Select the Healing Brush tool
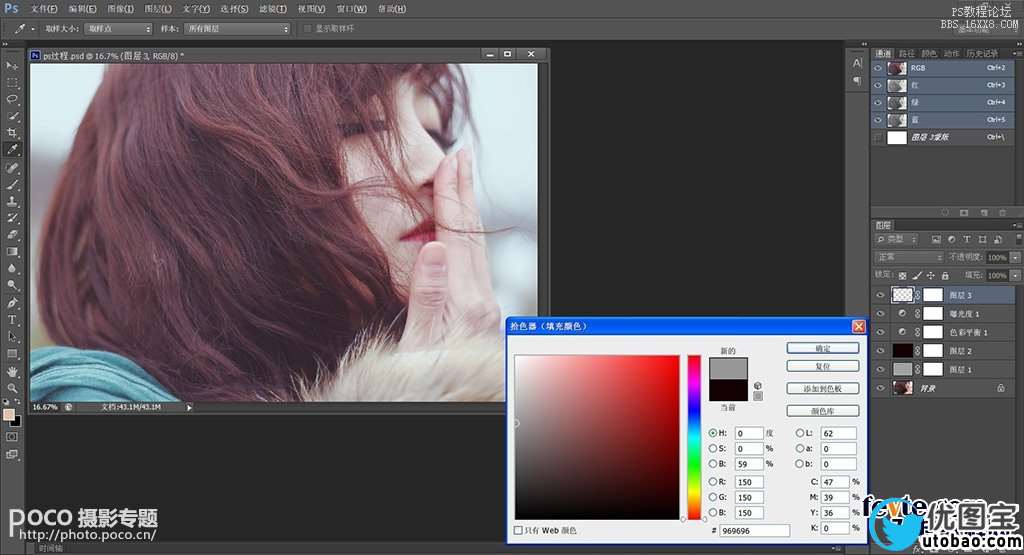 click(12, 168)
